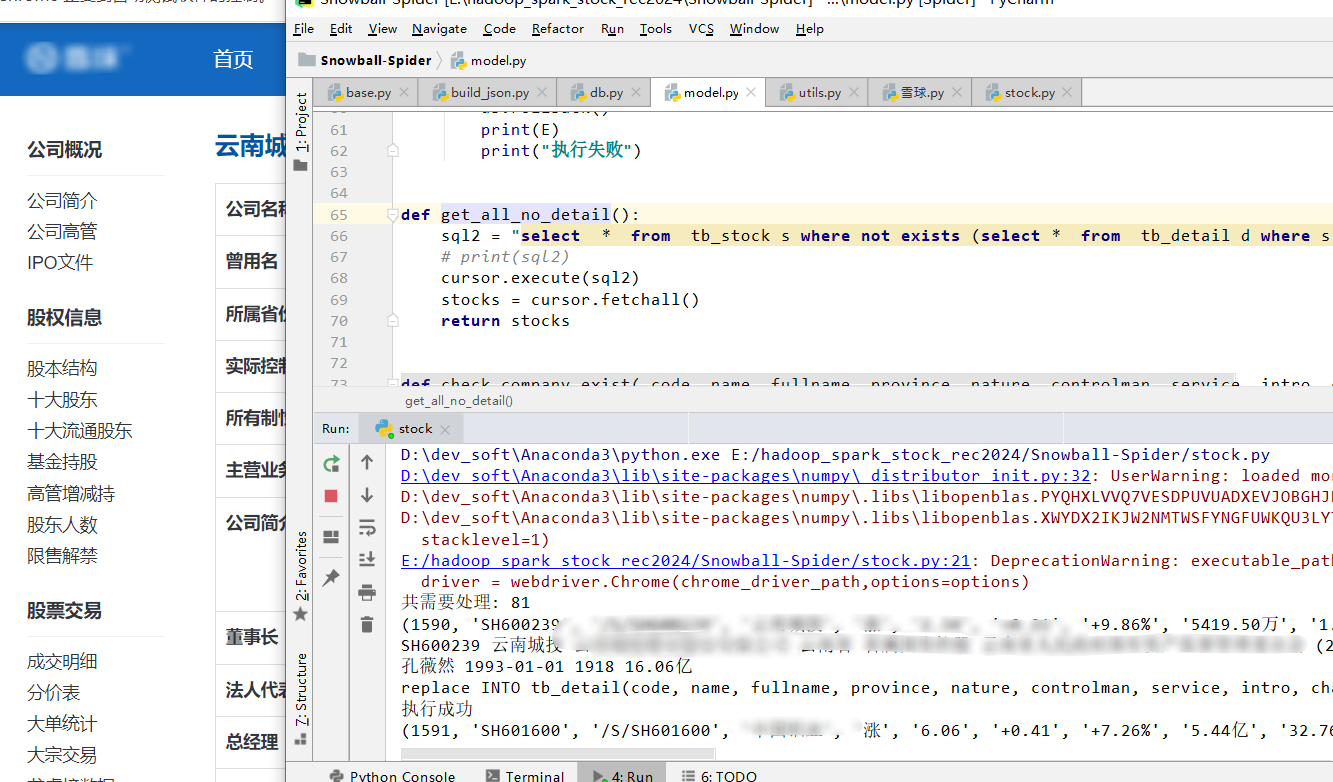Clear all console output with trash icon

click(x=367, y=624)
